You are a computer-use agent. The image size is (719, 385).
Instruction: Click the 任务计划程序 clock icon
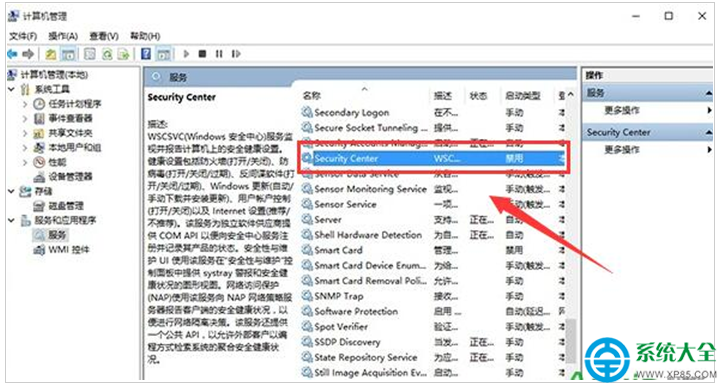(x=40, y=104)
